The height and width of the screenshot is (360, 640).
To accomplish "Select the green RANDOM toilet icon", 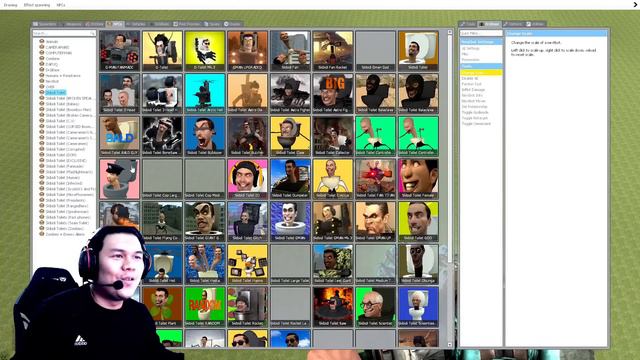I will (x=205, y=307).
